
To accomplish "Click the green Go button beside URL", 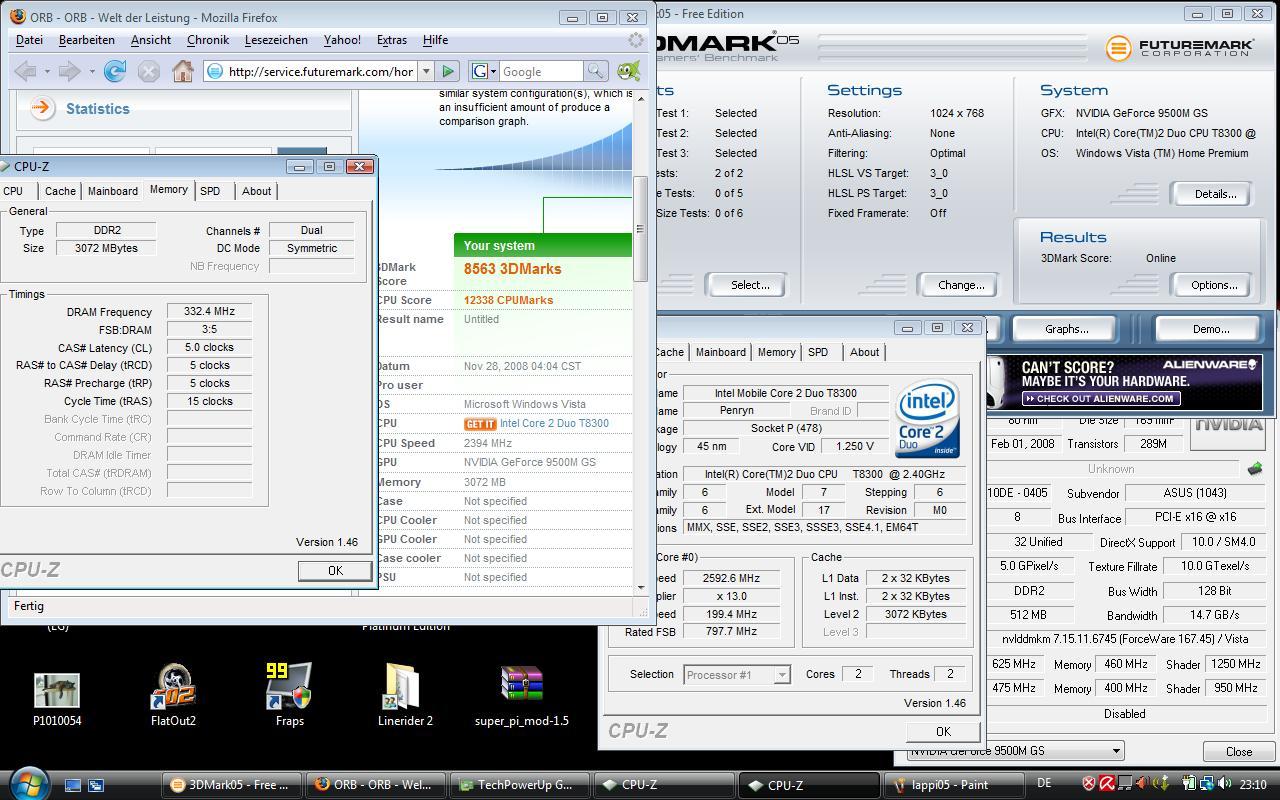I will [x=448, y=71].
